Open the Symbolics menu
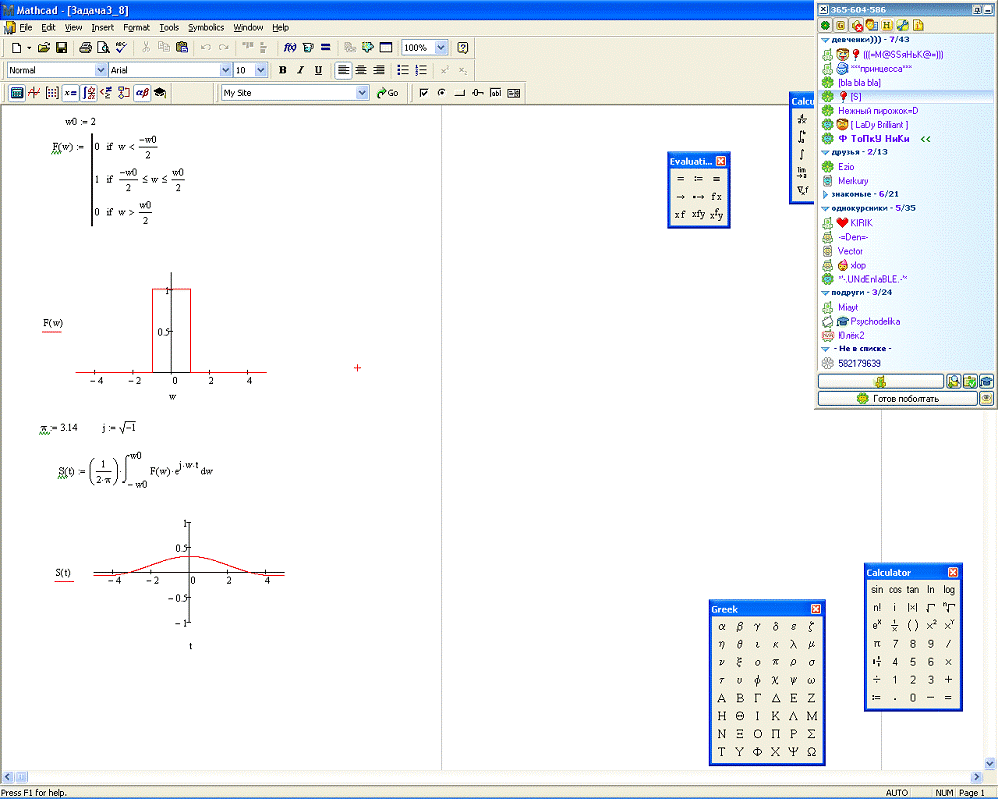The height and width of the screenshot is (799, 998). [x=206, y=27]
